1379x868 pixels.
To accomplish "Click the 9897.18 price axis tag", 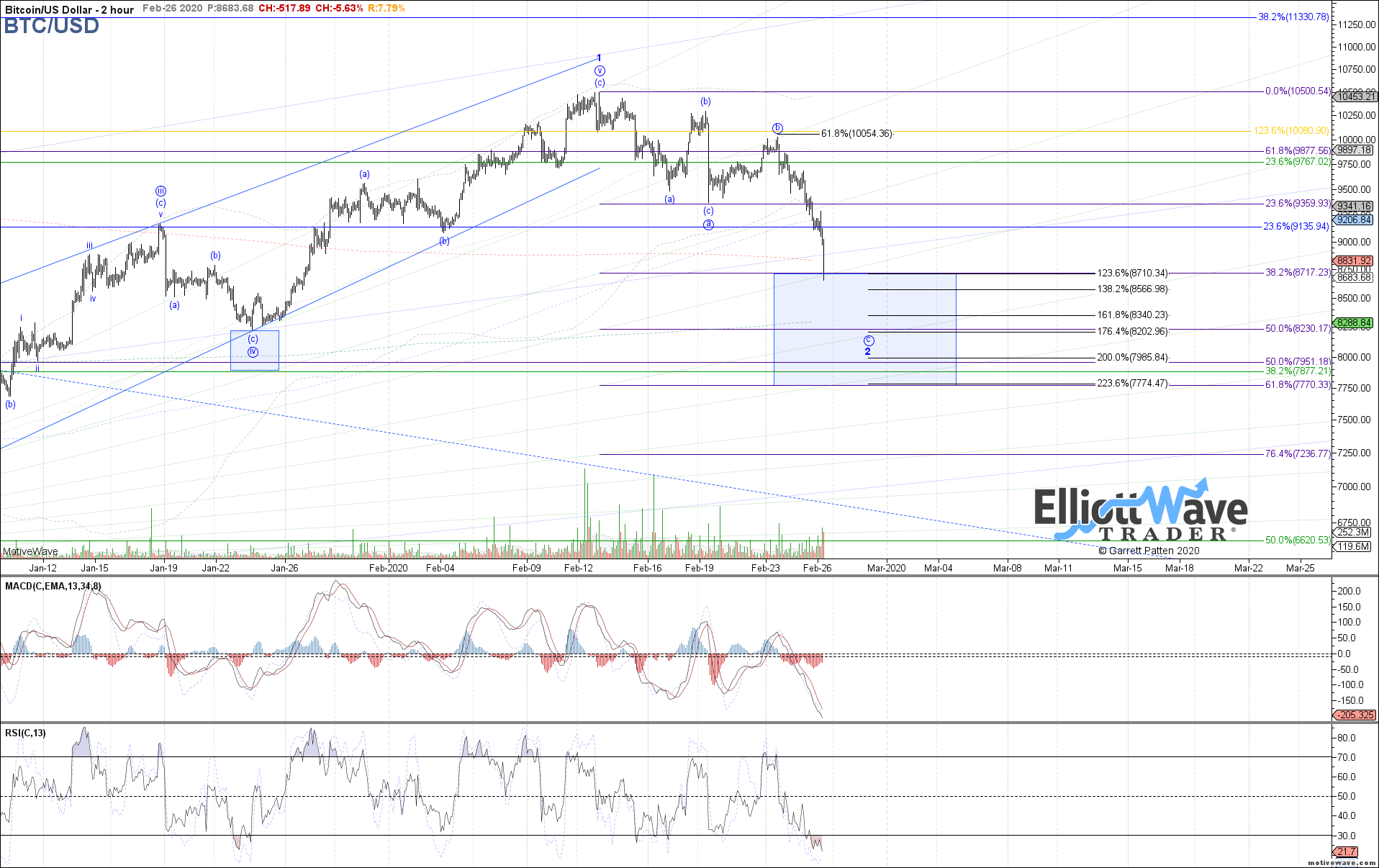I will click(1354, 150).
